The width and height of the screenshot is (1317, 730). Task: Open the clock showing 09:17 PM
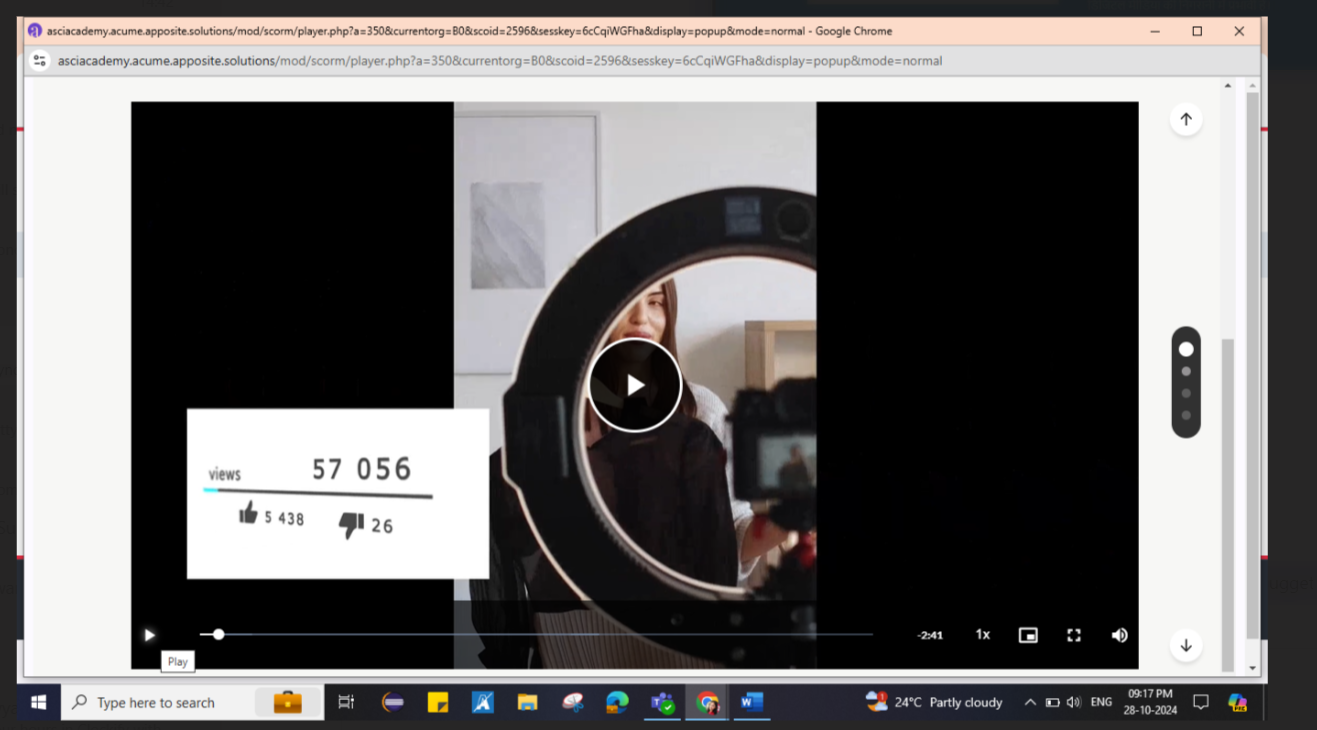tap(1150, 702)
